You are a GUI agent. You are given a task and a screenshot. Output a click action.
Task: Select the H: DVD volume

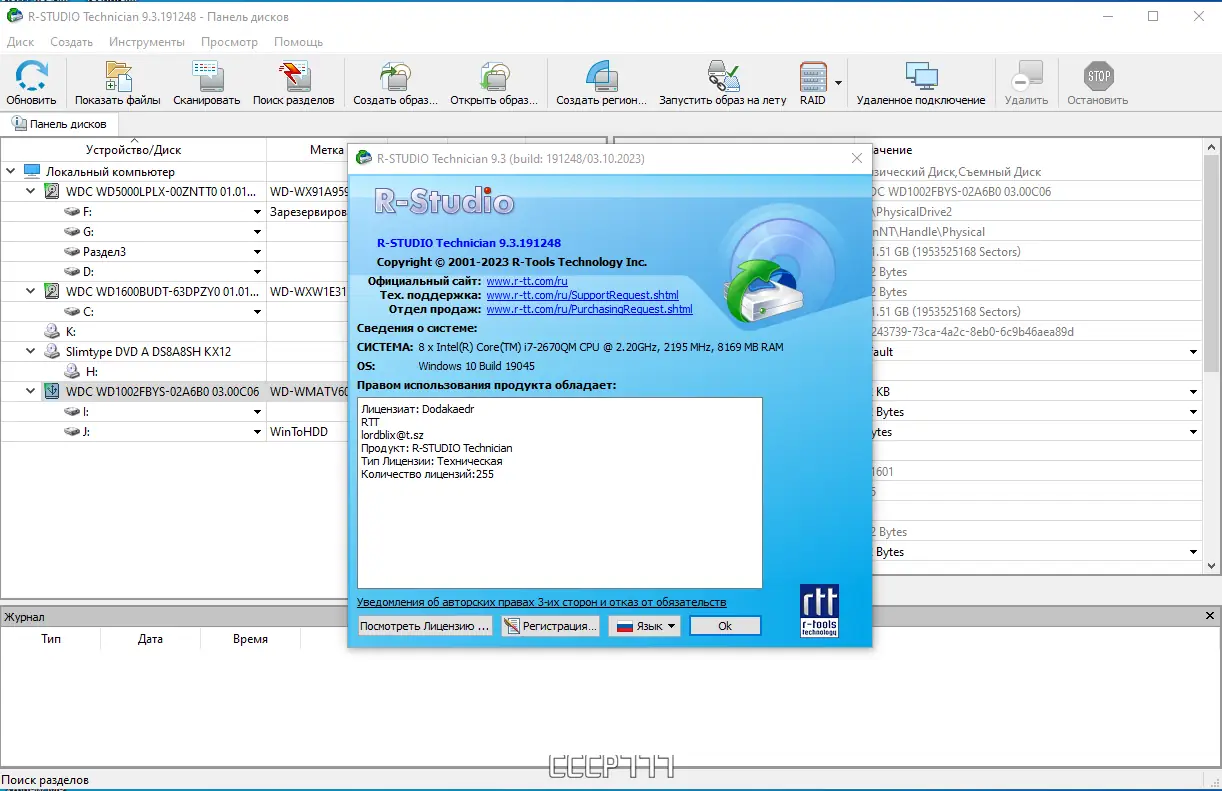[80, 371]
